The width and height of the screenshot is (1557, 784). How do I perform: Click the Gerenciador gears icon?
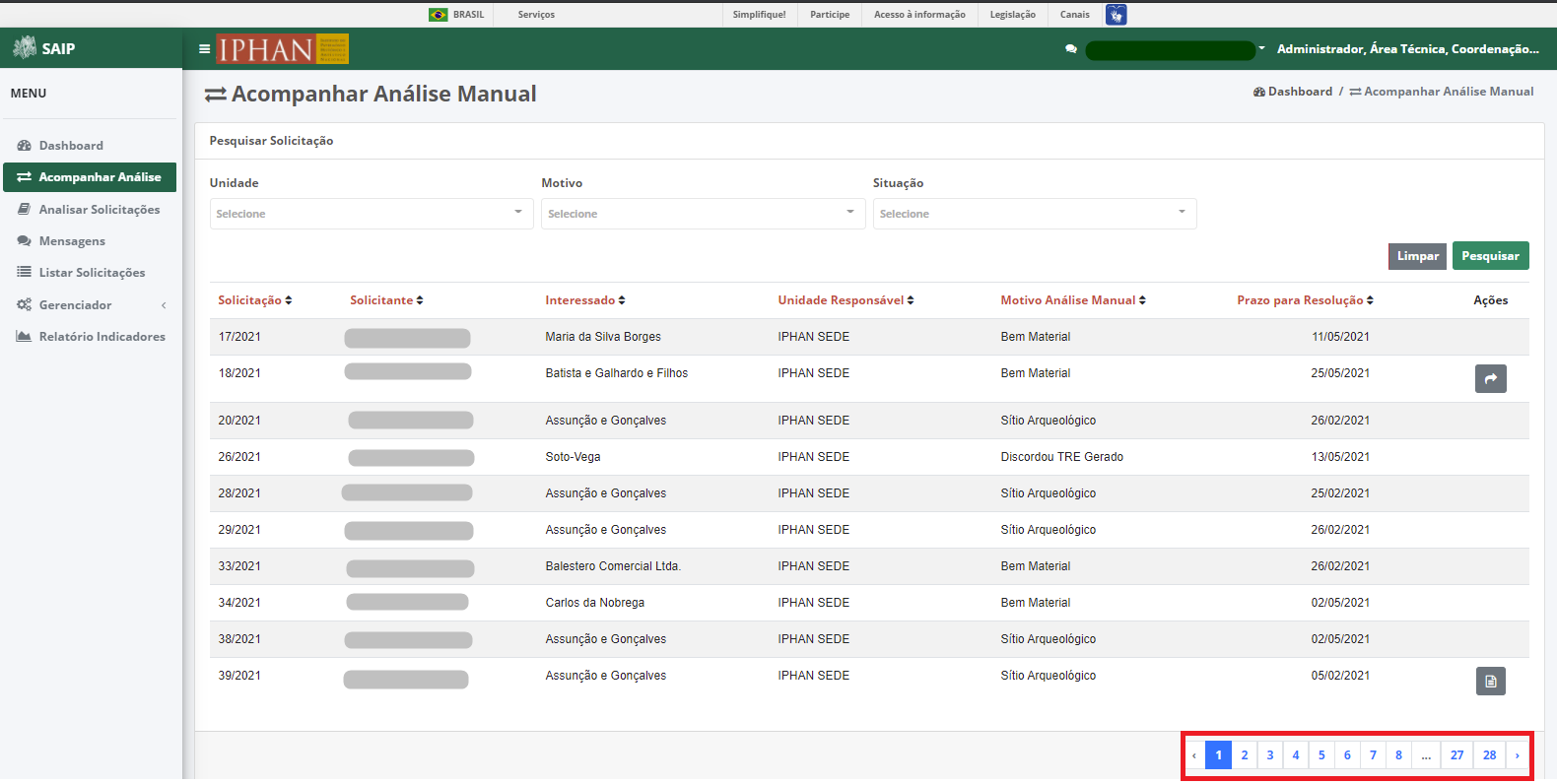coord(25,304)
